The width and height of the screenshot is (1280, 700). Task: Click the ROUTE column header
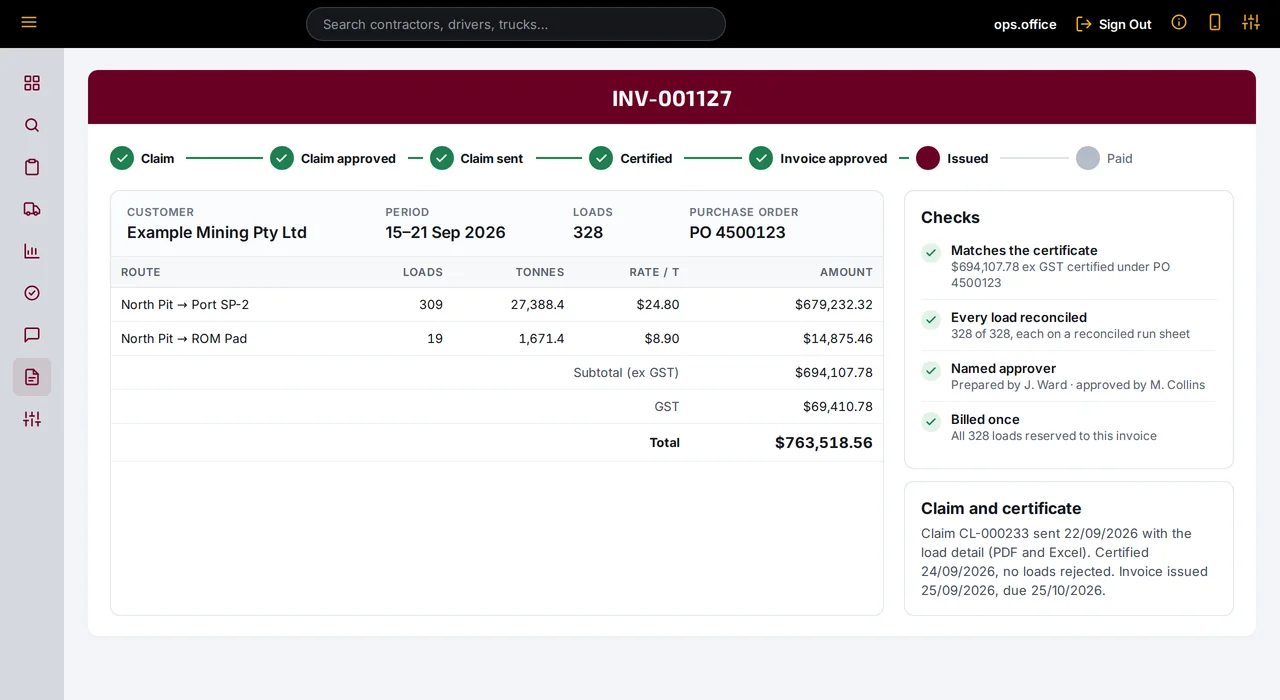pos(141,272)
